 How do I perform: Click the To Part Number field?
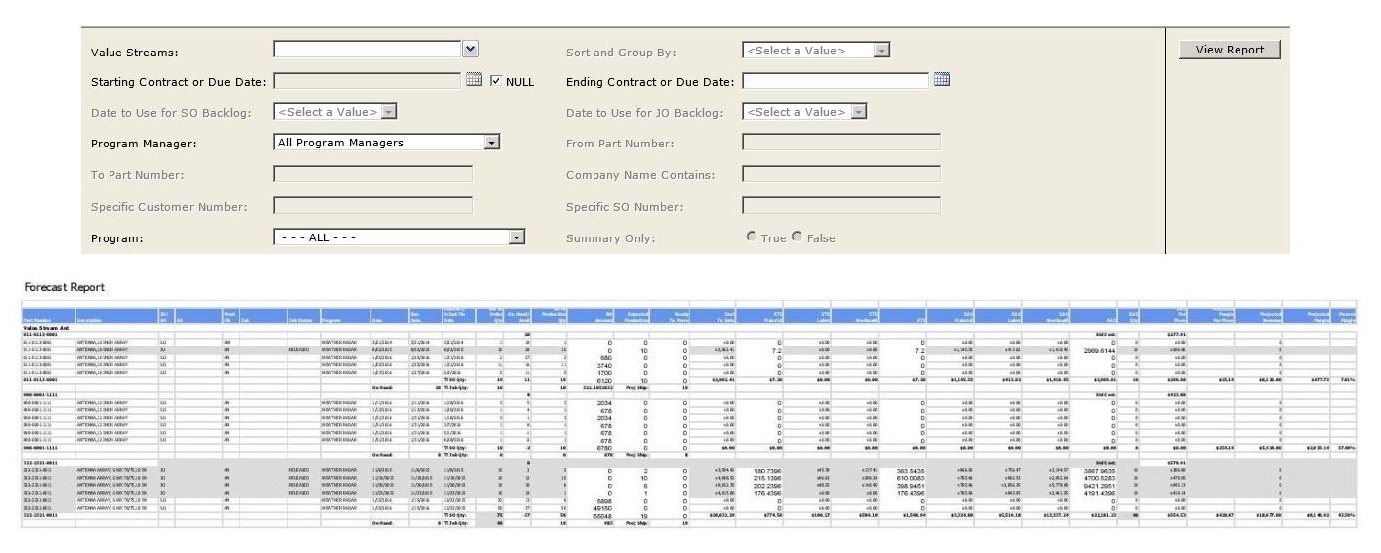(x=373, y=175)
